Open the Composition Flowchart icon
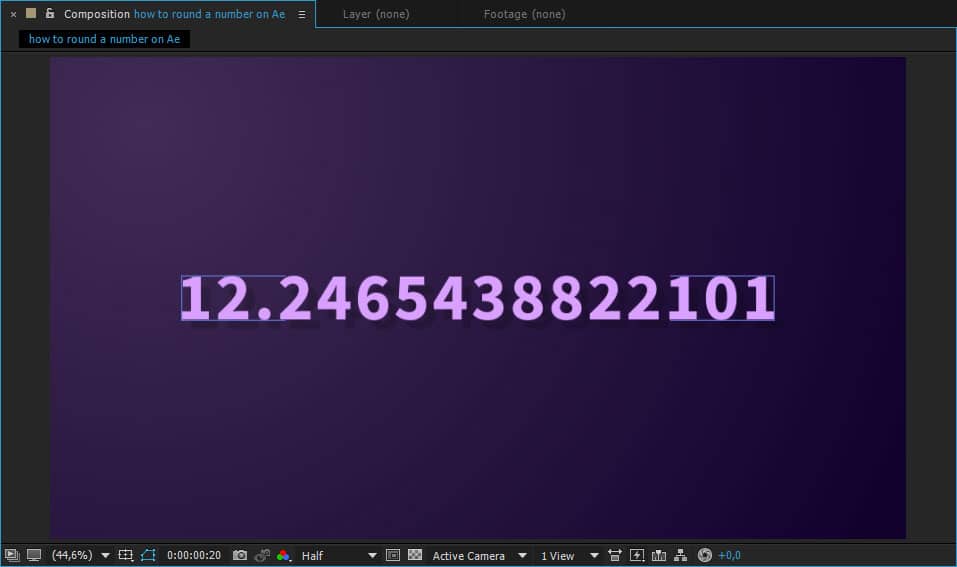This screenshot has height=567, width=957. (681, 555)
